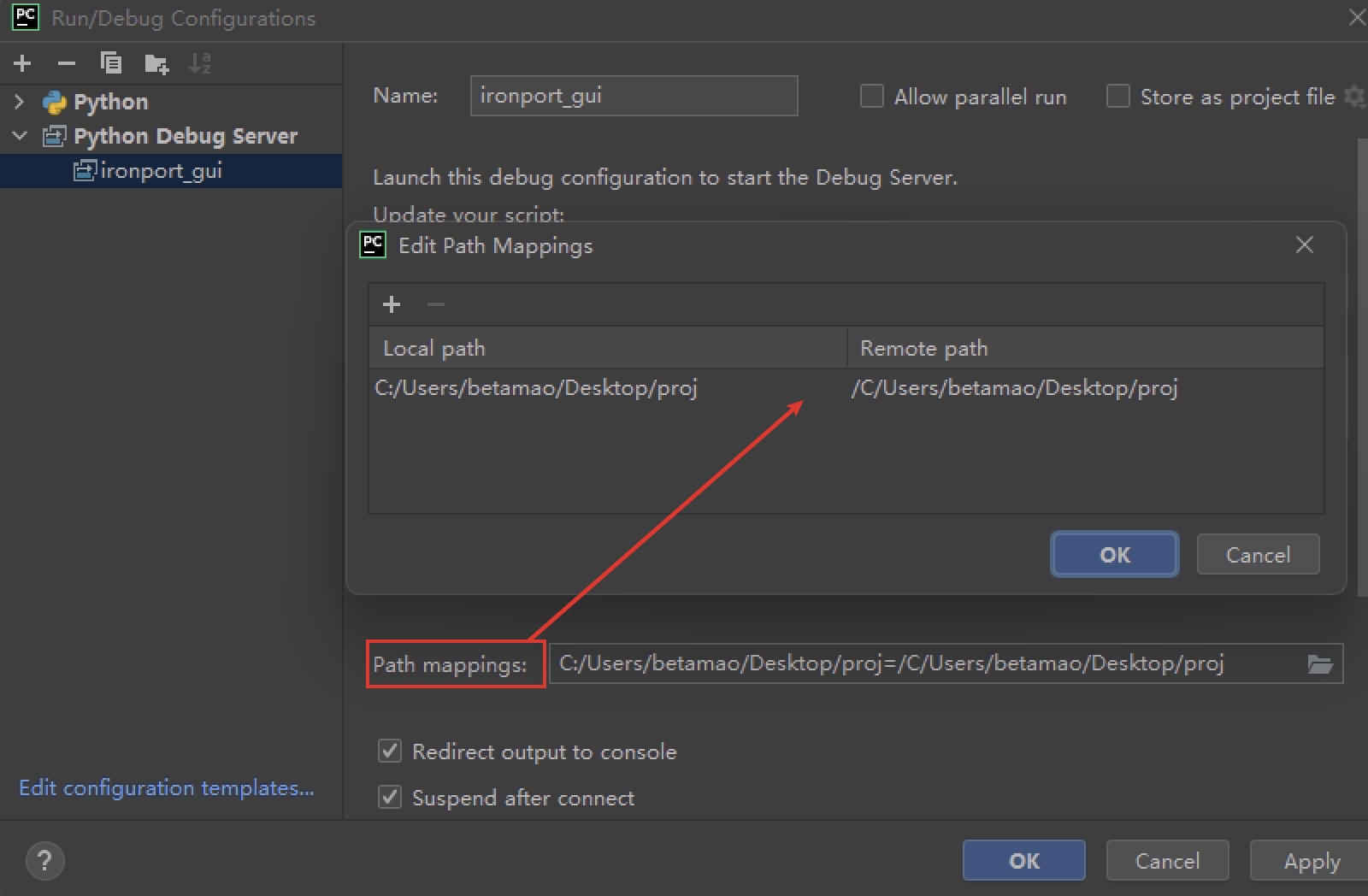This screenshot has width=1368, height=896.
Task: Remove selected path mapping row
Action: [436, 304]
